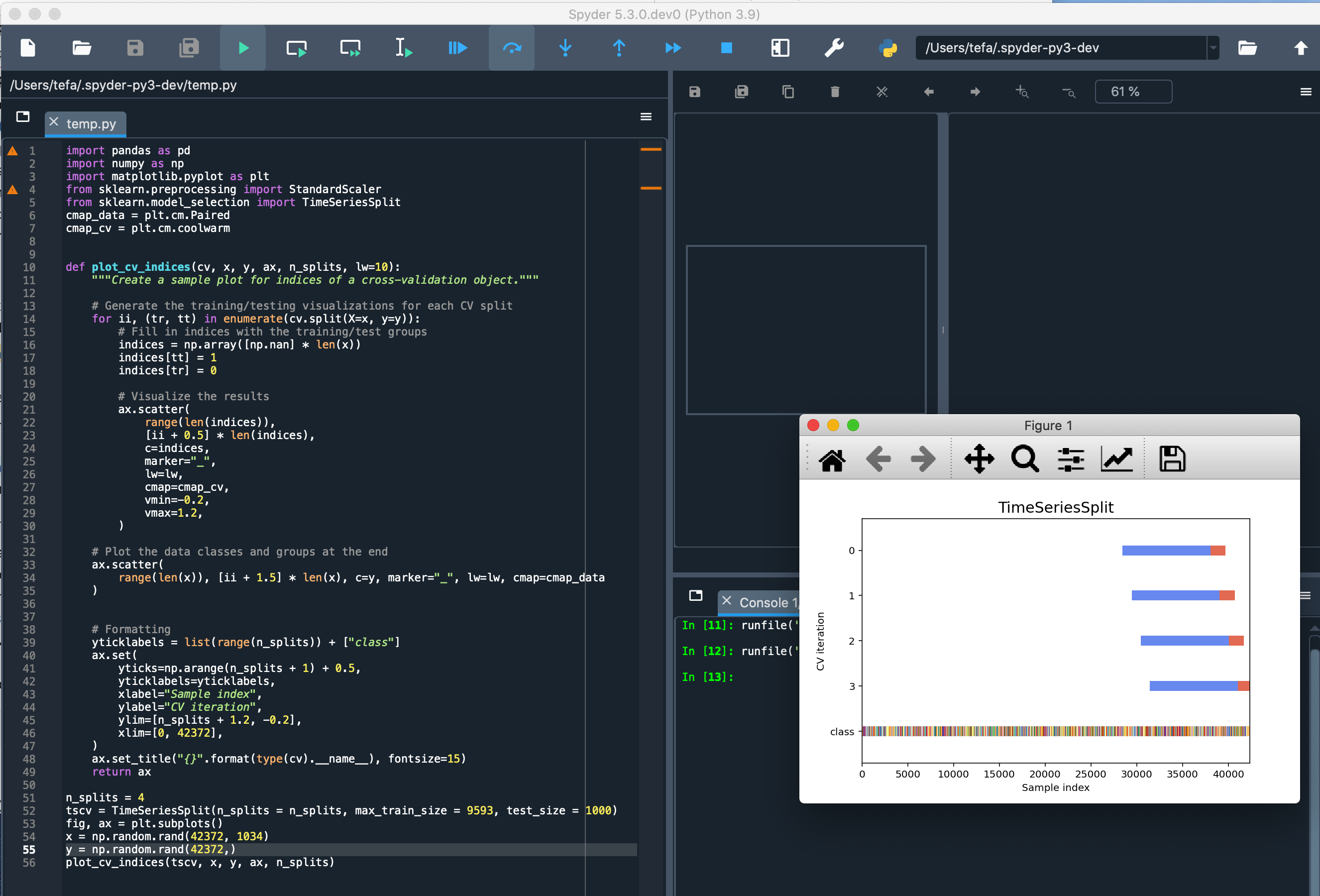Remove the current plot in Plots pane

[x=834, y=92]
